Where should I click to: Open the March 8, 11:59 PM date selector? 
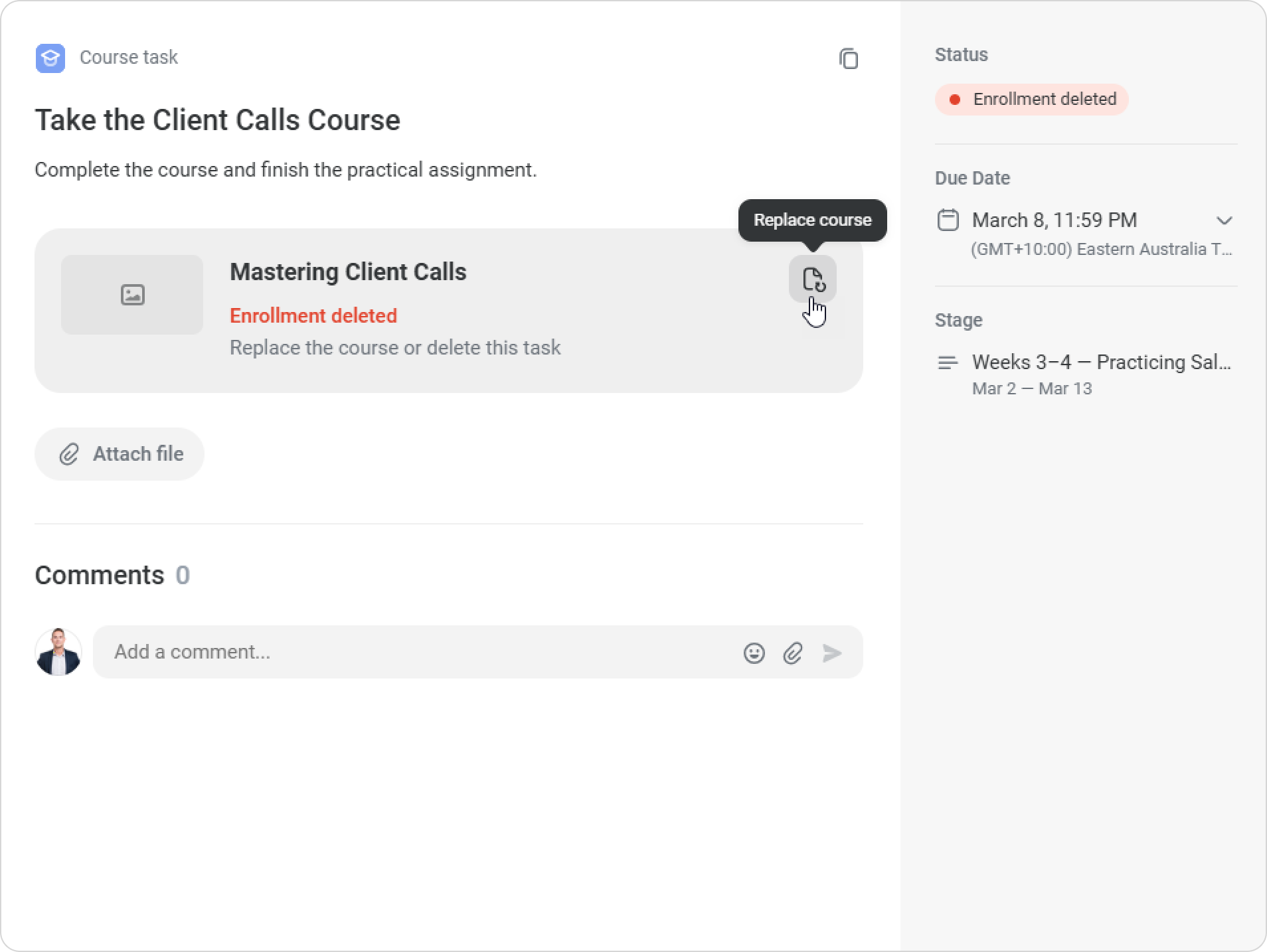tap(1054, 220)
